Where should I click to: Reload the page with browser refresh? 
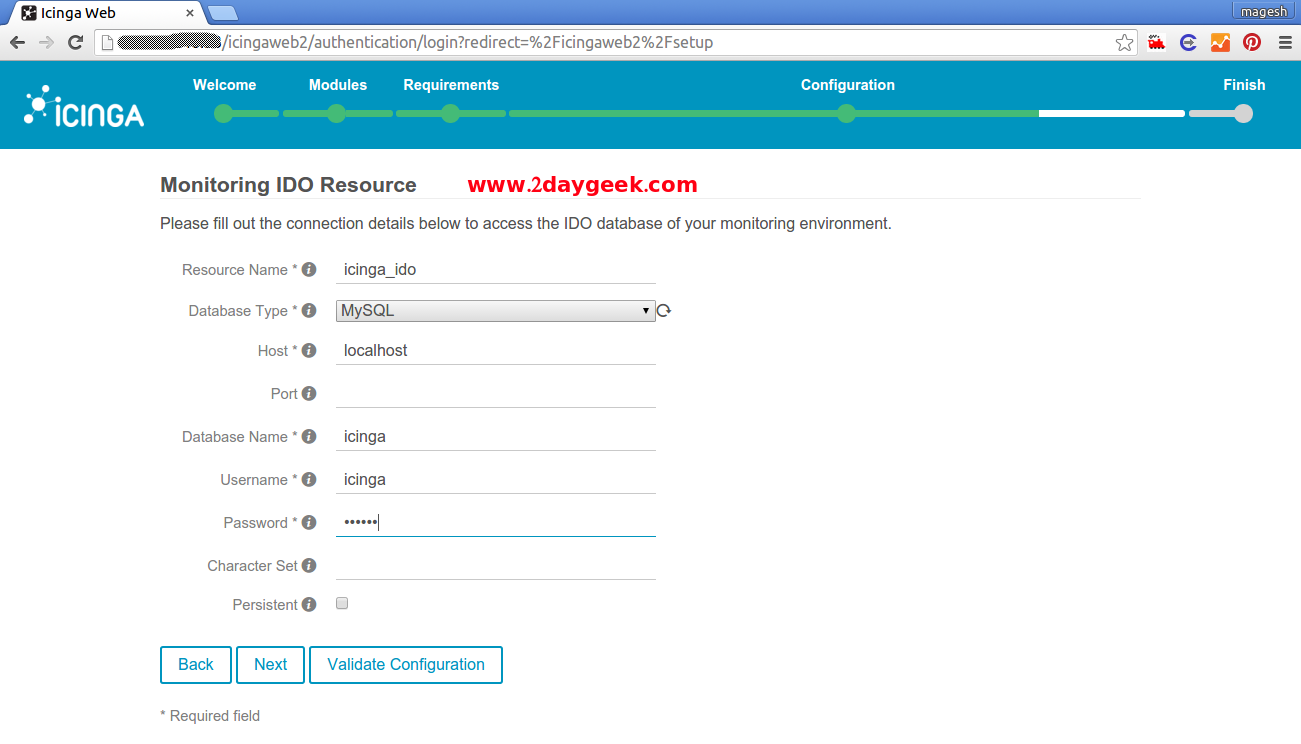click(75, 42)
